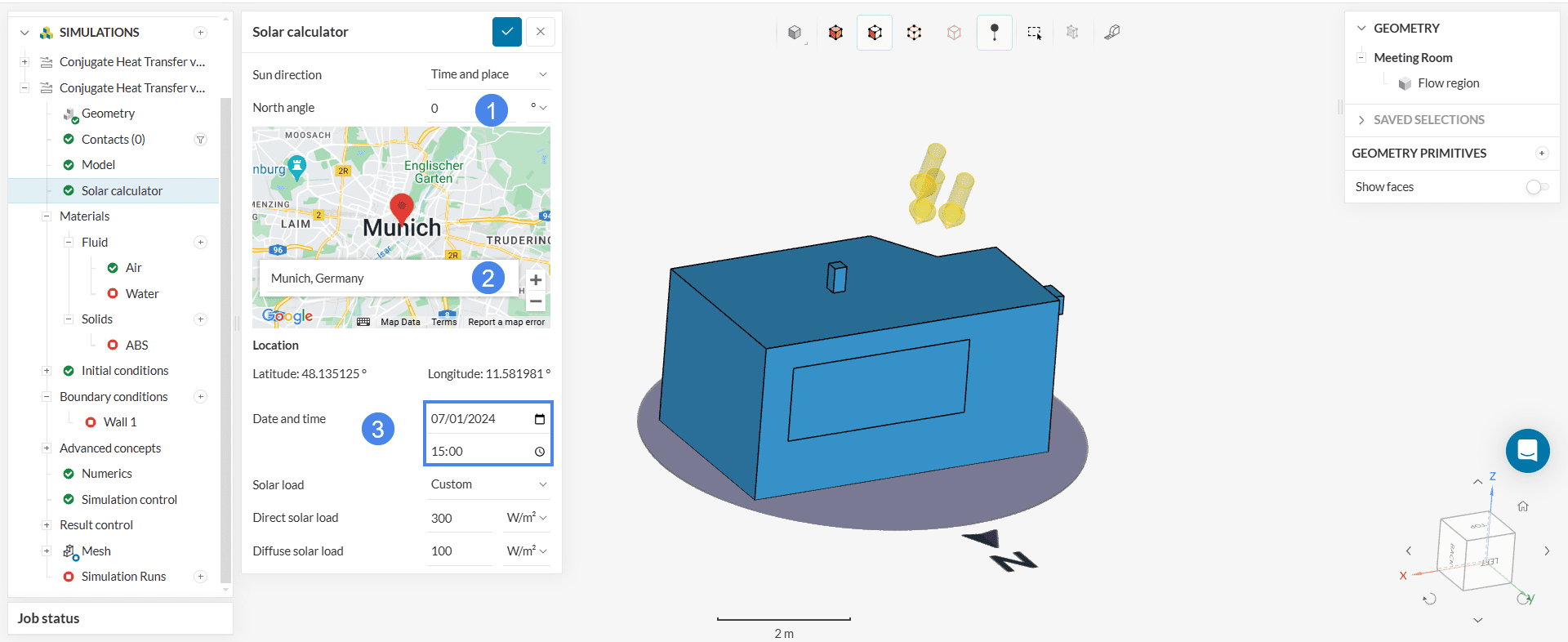Expand the Saved Selections section

pyautogui.click(x=1361, y=120)
